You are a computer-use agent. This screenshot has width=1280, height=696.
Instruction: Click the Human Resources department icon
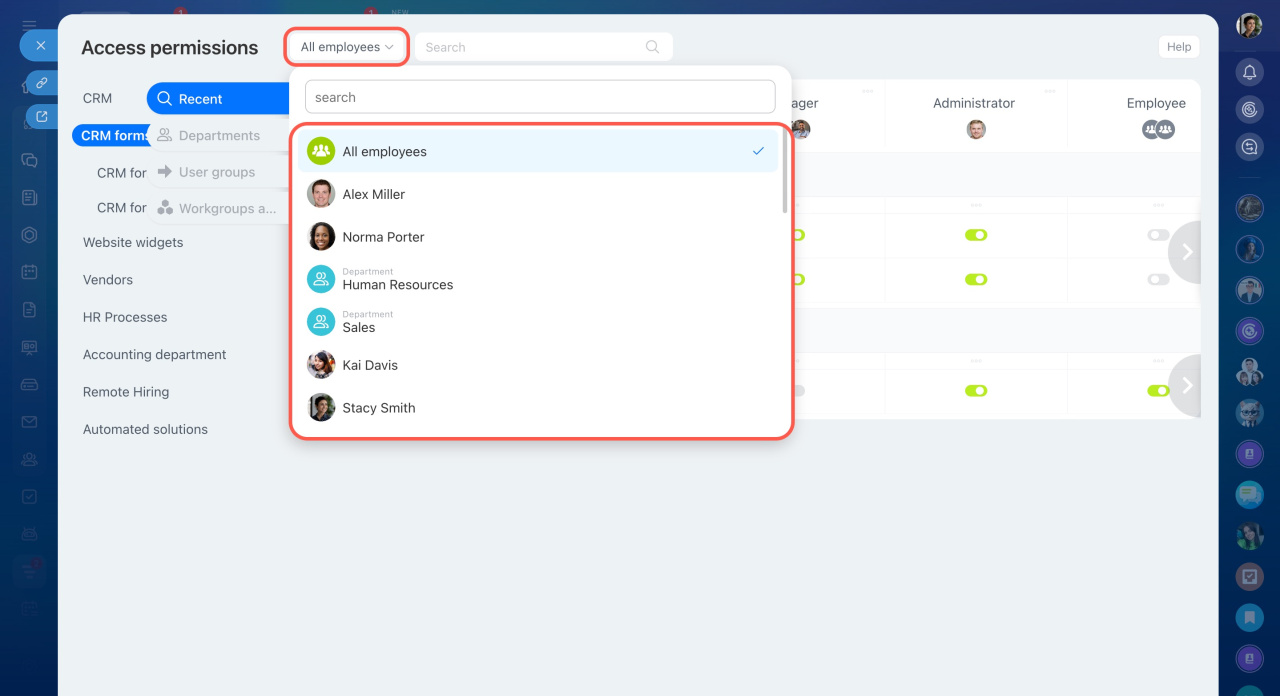coord(321,280)
